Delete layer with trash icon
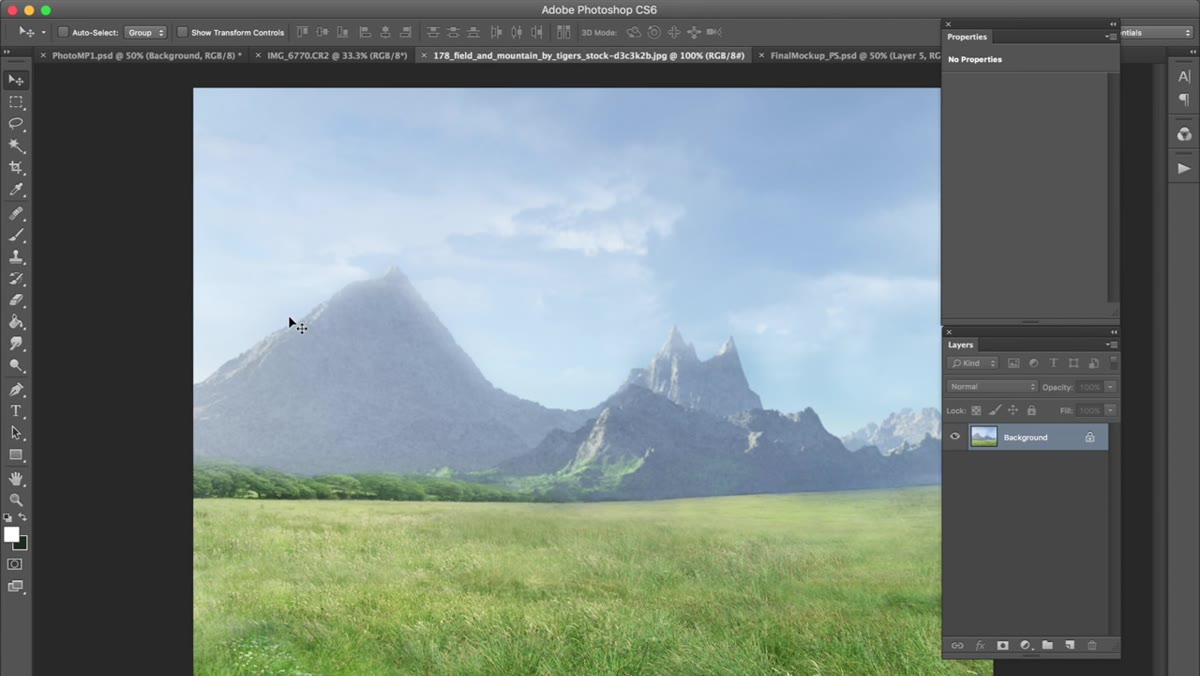Image resolution: width=1200 pixels, height=676 pixels. (1092, 646)
